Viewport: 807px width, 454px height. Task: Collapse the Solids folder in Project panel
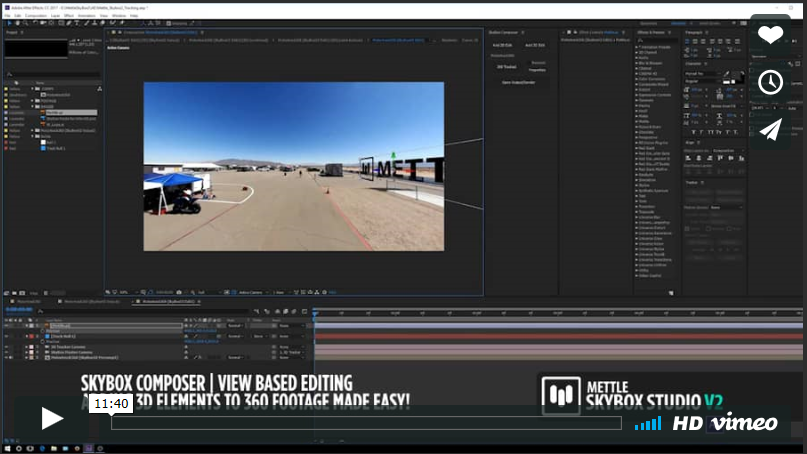coord(32,136)
